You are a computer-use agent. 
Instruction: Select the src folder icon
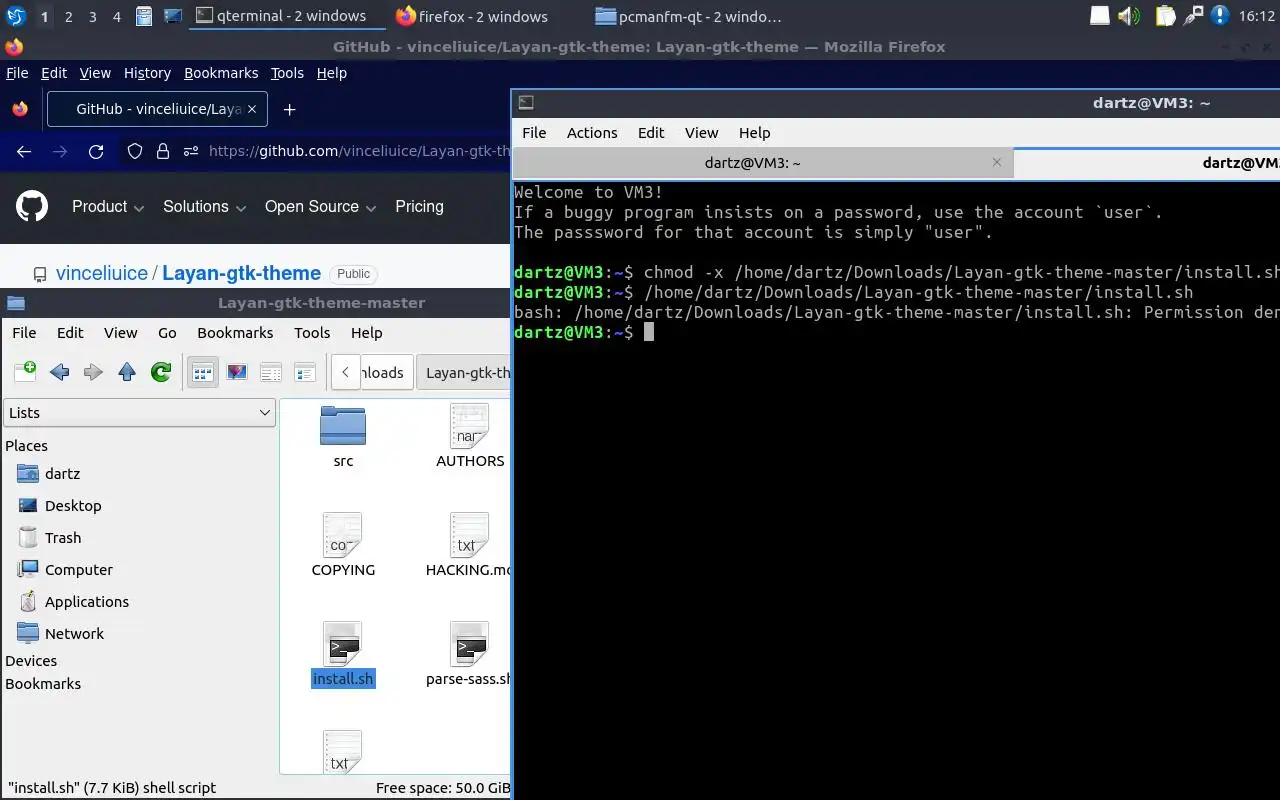coord(343,425)
